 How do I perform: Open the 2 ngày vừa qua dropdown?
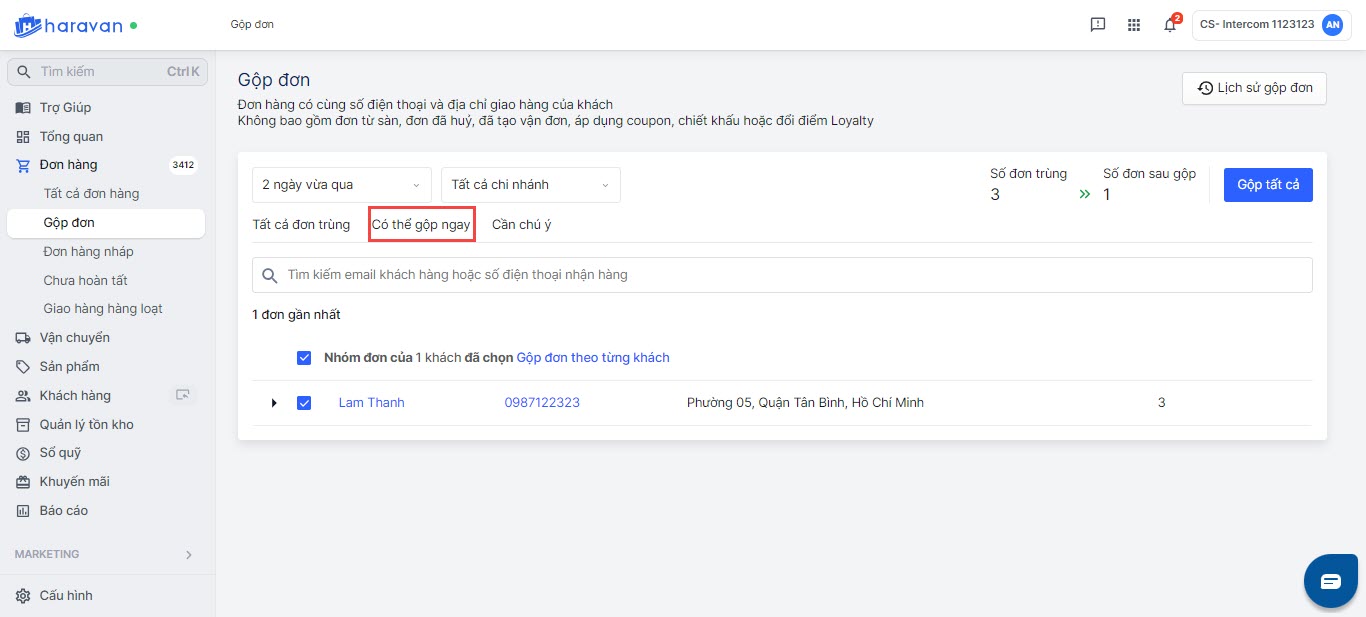pos(342,185)
